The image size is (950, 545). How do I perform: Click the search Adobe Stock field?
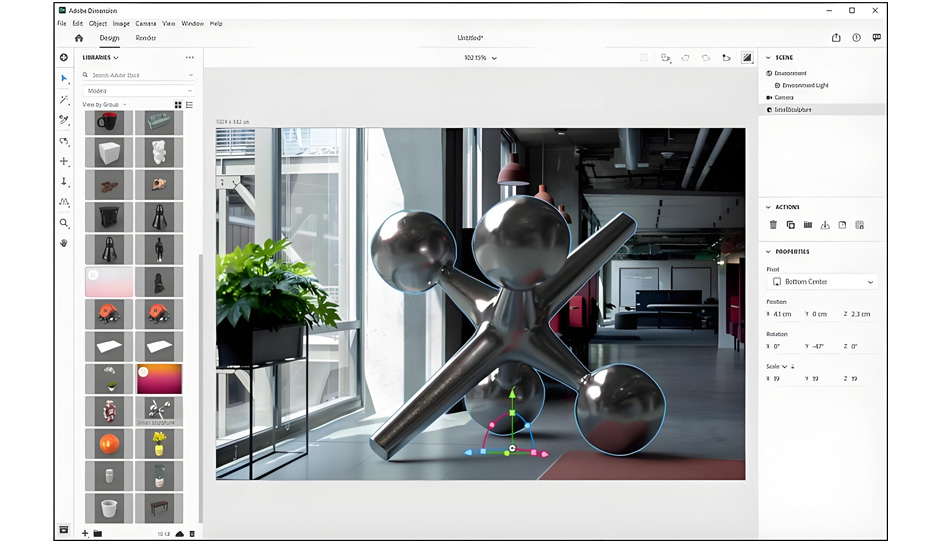pos(138,75)
